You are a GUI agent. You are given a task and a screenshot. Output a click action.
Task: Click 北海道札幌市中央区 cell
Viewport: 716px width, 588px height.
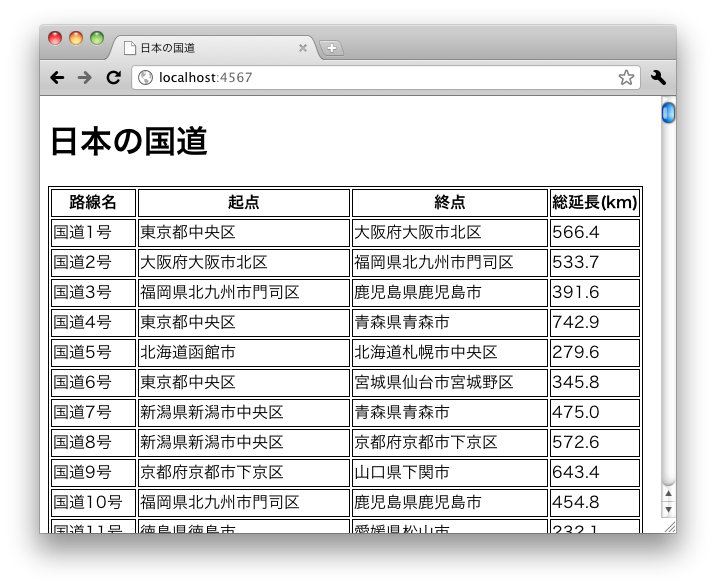click(450, 352)
